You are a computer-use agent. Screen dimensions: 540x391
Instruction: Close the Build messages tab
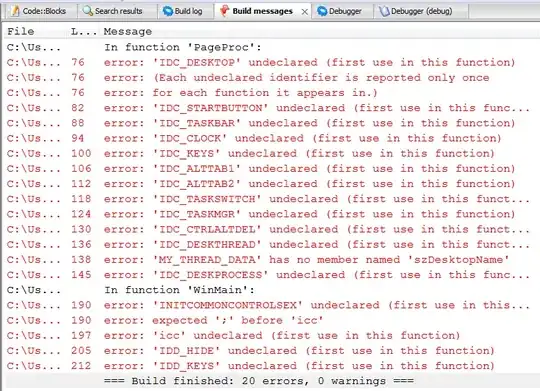click(304, 12)
